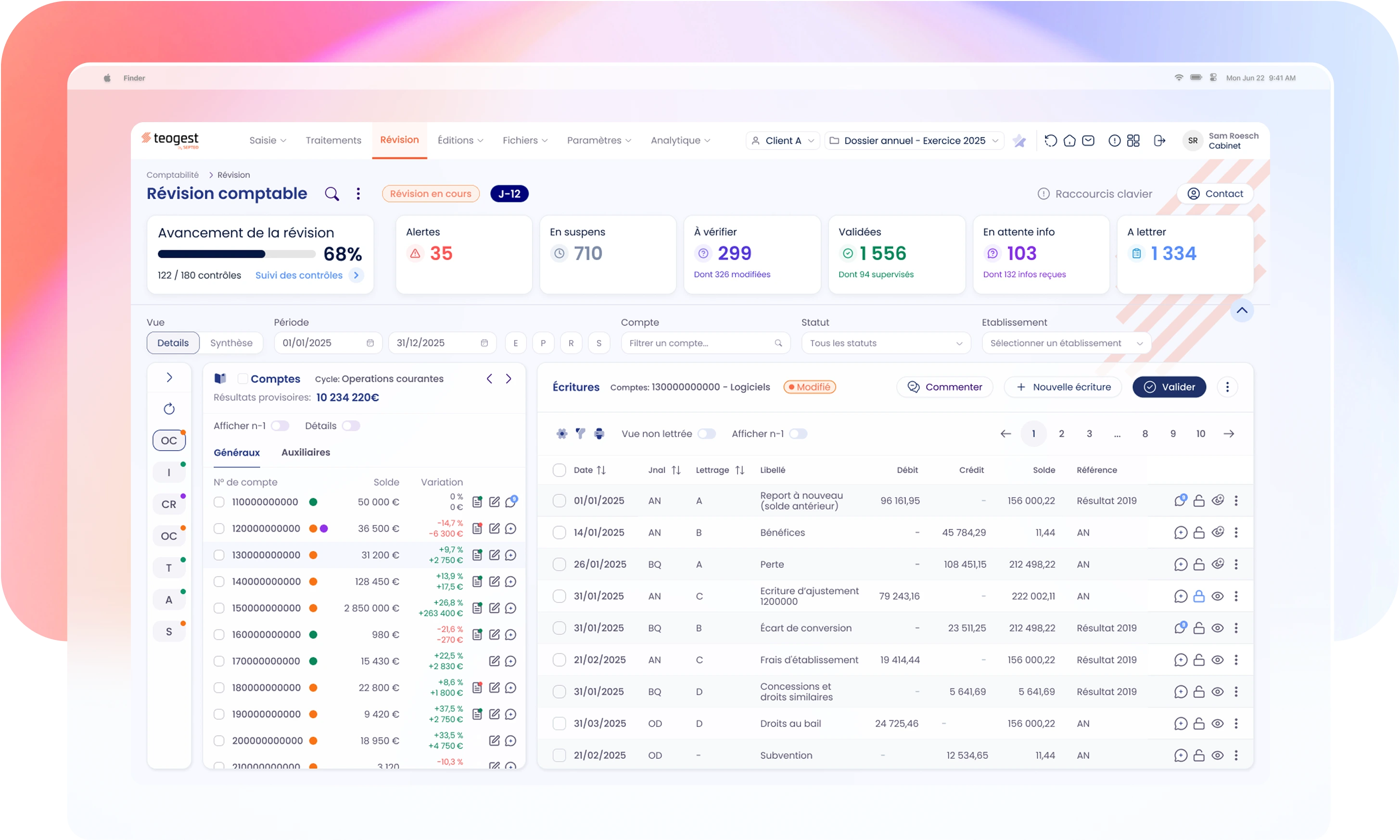1400x840 pixels.
Task: Switch to the Synthèse view
Action: (231, 343)
